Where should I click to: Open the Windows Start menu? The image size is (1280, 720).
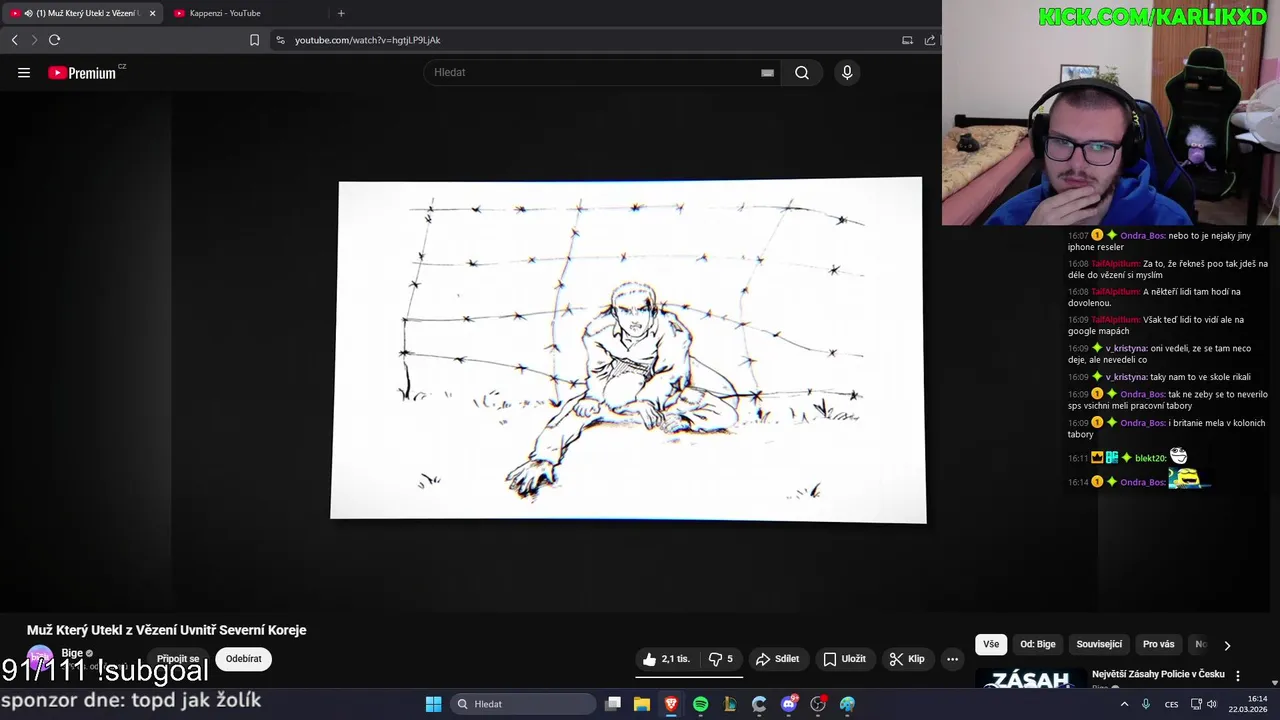coord(433,704)
